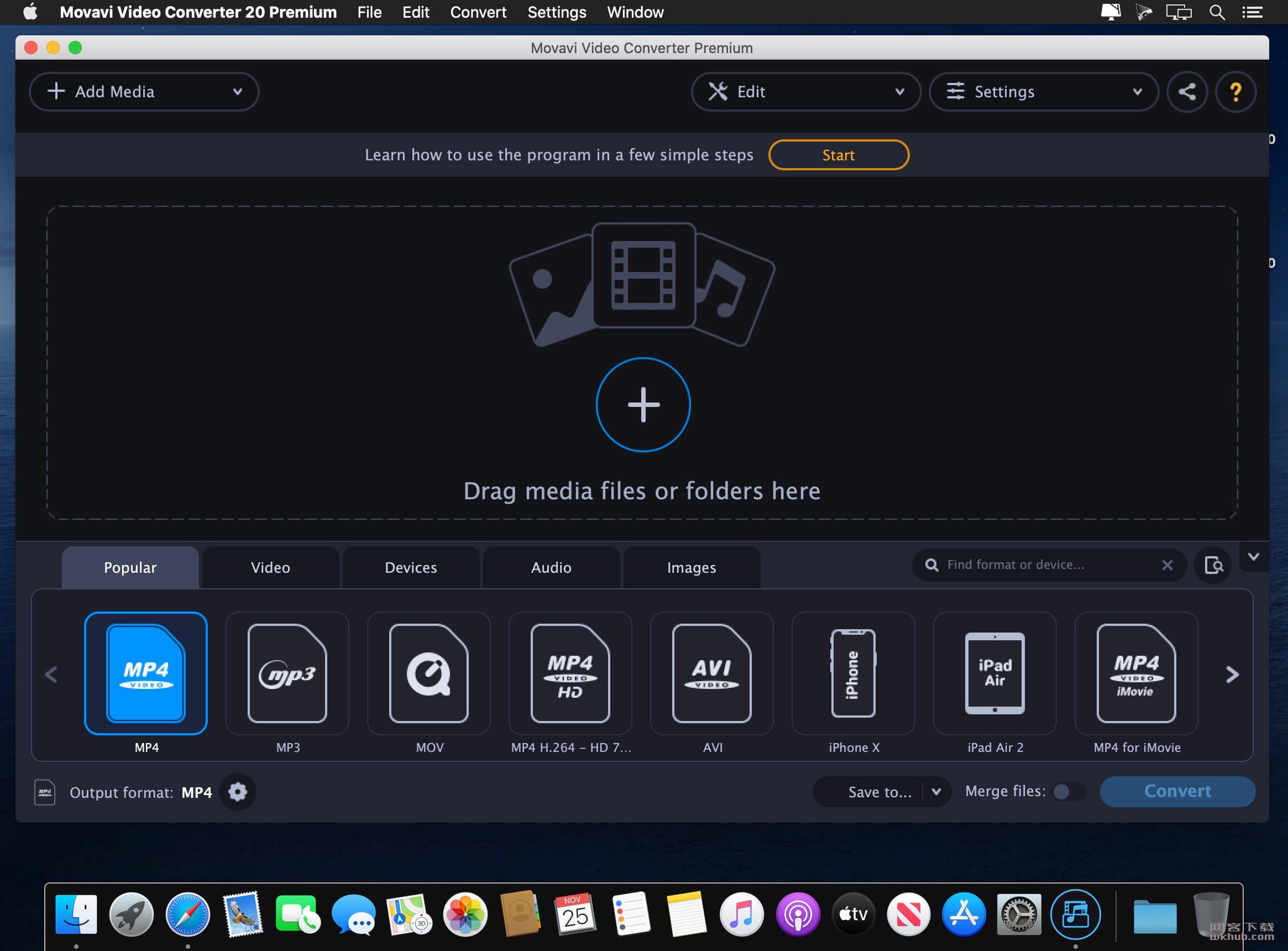The height and width of the screenshot is (951, 1288).
Task: Open App Store from the dock
Action: pyautogui.click(x=964, y=914)
